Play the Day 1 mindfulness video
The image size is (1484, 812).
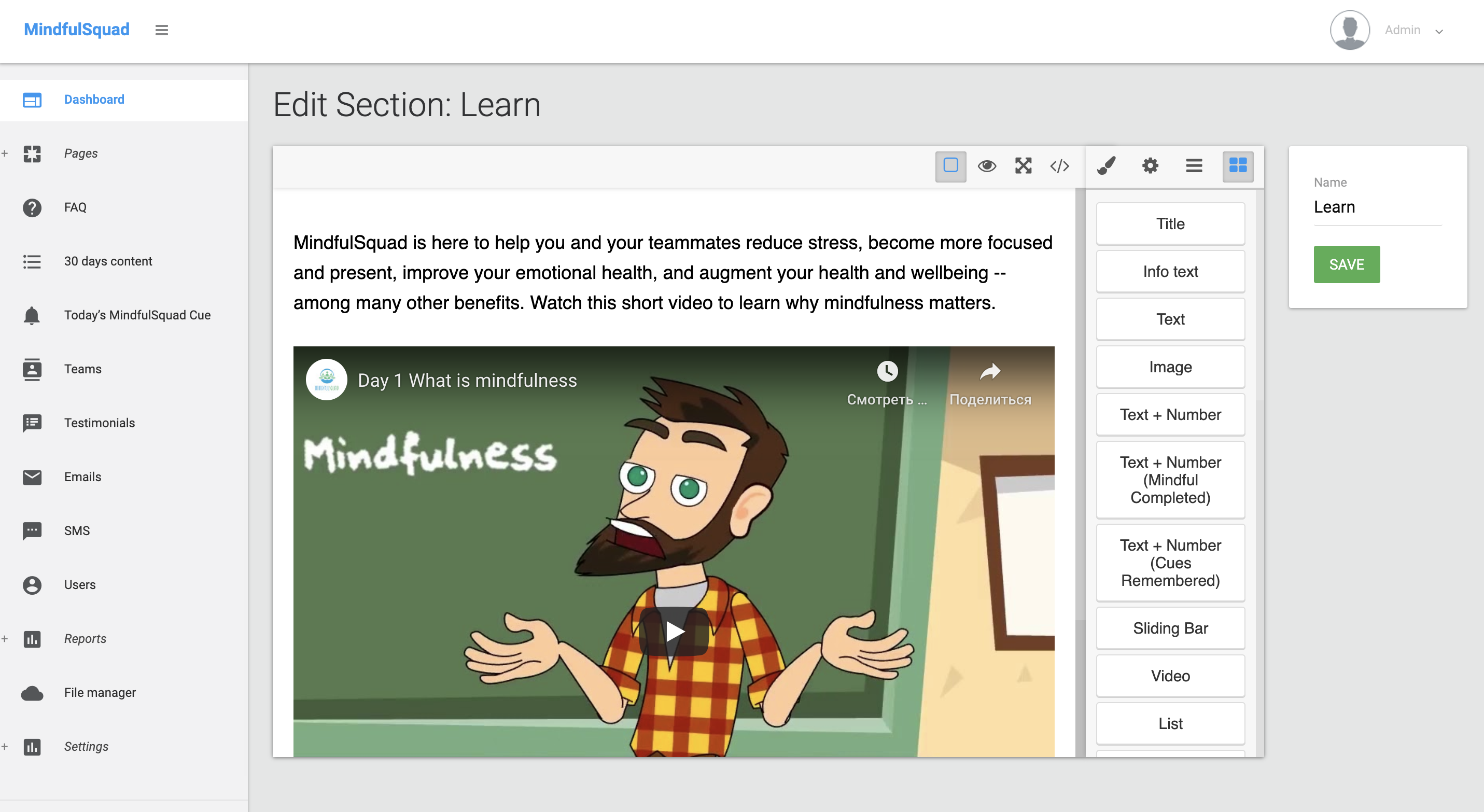(x=674, y=632)
